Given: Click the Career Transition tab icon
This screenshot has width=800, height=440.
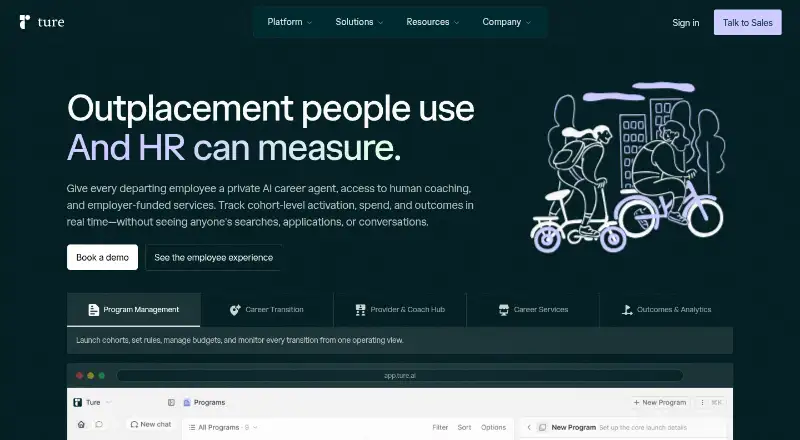Looking at the screenshot, I should point(235,310).
